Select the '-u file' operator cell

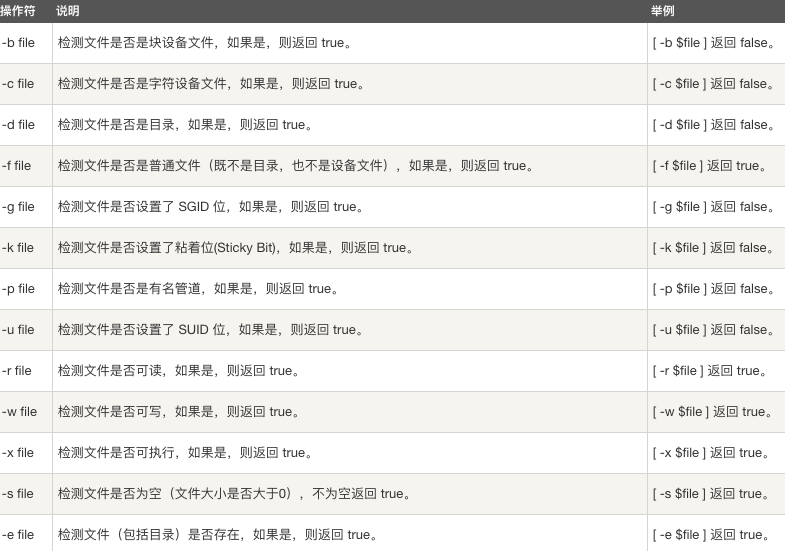pyautogui.click(x=18, y=330)
